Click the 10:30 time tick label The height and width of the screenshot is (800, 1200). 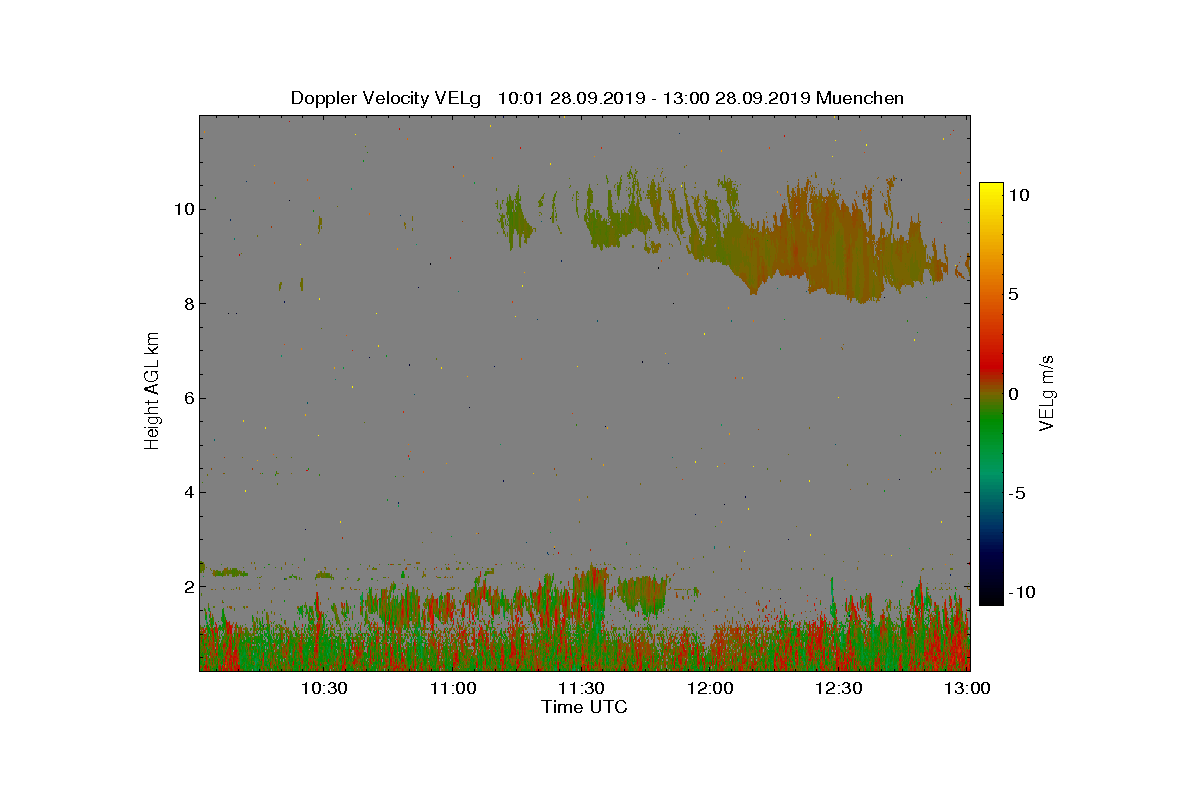(x=324, y=688)
